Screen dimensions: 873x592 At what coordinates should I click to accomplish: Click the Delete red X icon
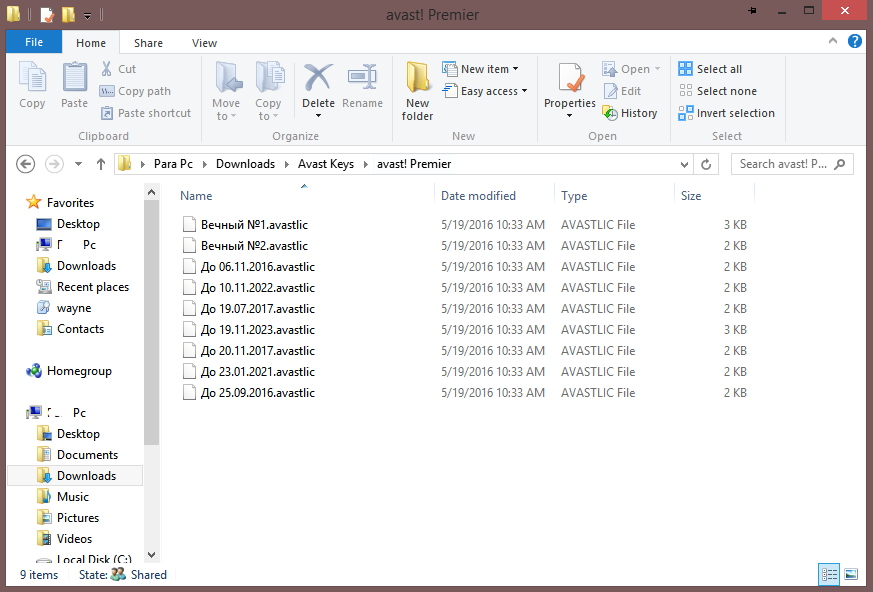point(318,77)
